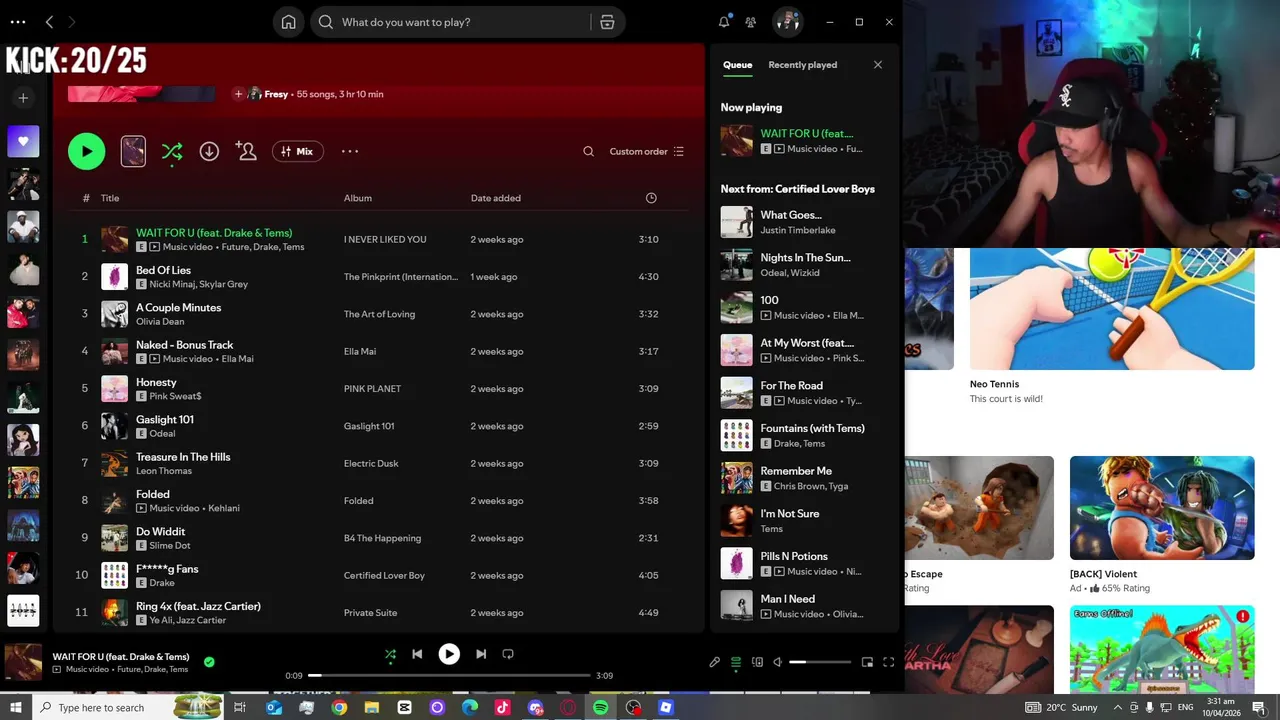This screenshot has width=1280, height=720.
Task: Open more options for the playlist
Action: 350,151
